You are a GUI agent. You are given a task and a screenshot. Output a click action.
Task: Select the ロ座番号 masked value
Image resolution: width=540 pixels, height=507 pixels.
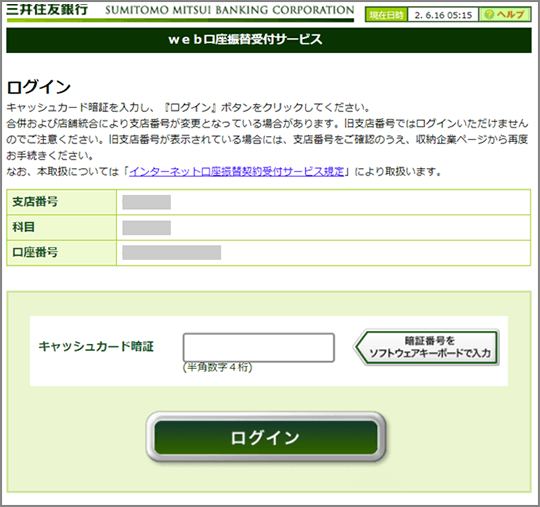point(172,252)
